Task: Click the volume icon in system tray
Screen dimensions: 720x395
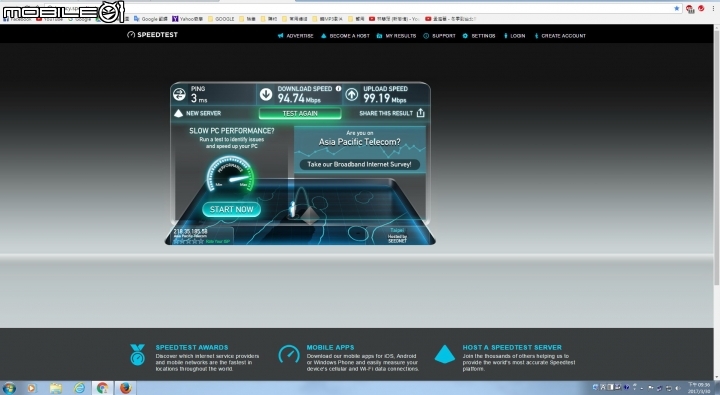Action: (x=678, y=388)
